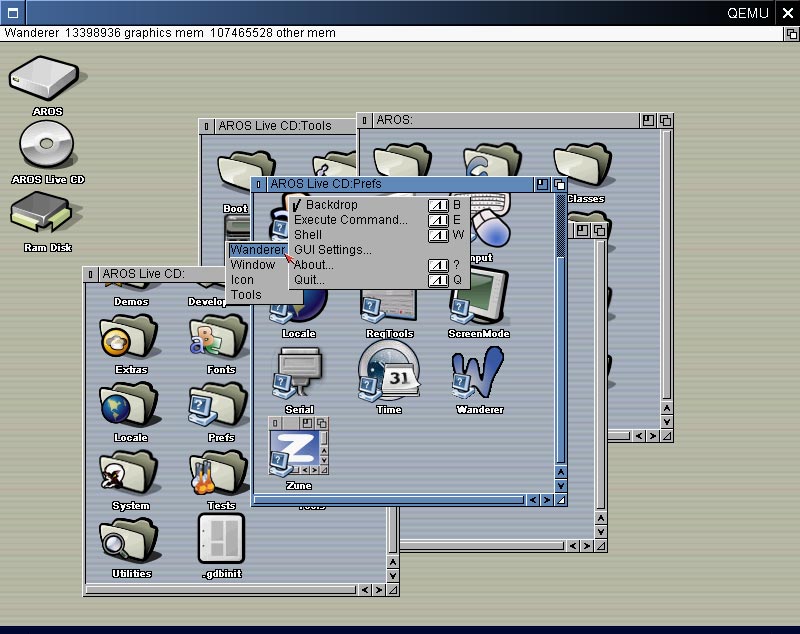Click depth gadget of Prefs window
Screen dimensions: 800x634
point(559,184)
